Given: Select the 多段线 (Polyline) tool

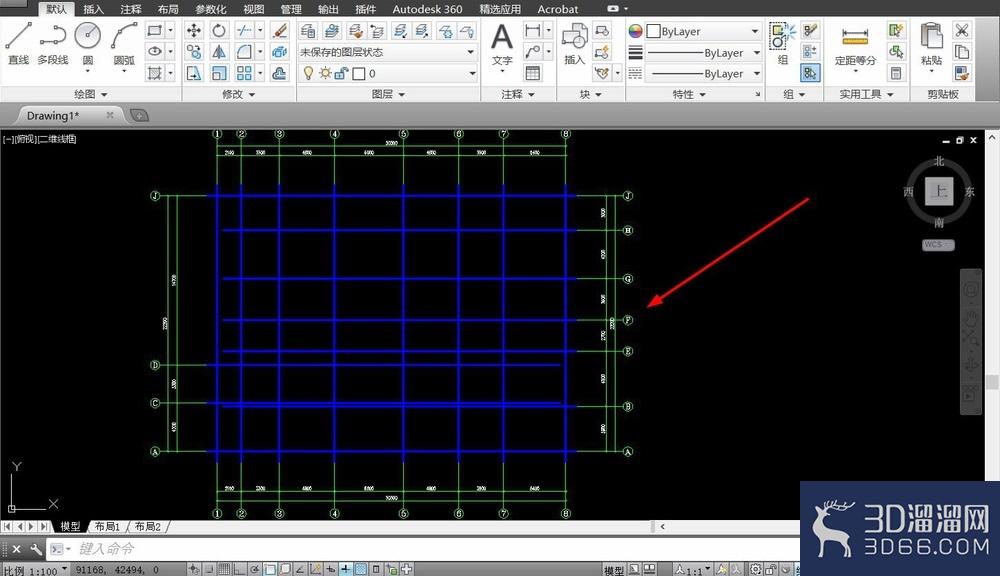Looking at the screenshot, I should pos(53,43).
